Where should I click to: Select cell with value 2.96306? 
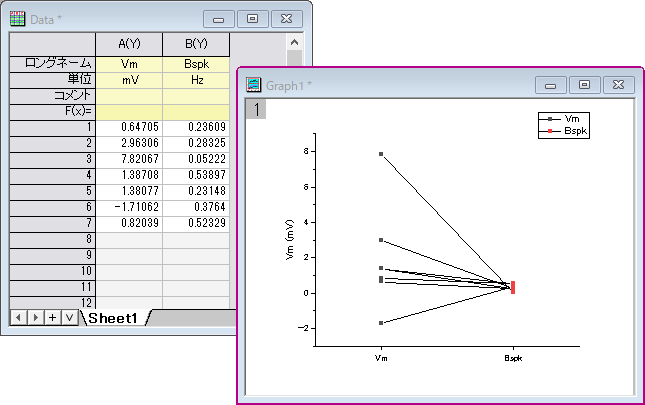[x=129, y=143]
